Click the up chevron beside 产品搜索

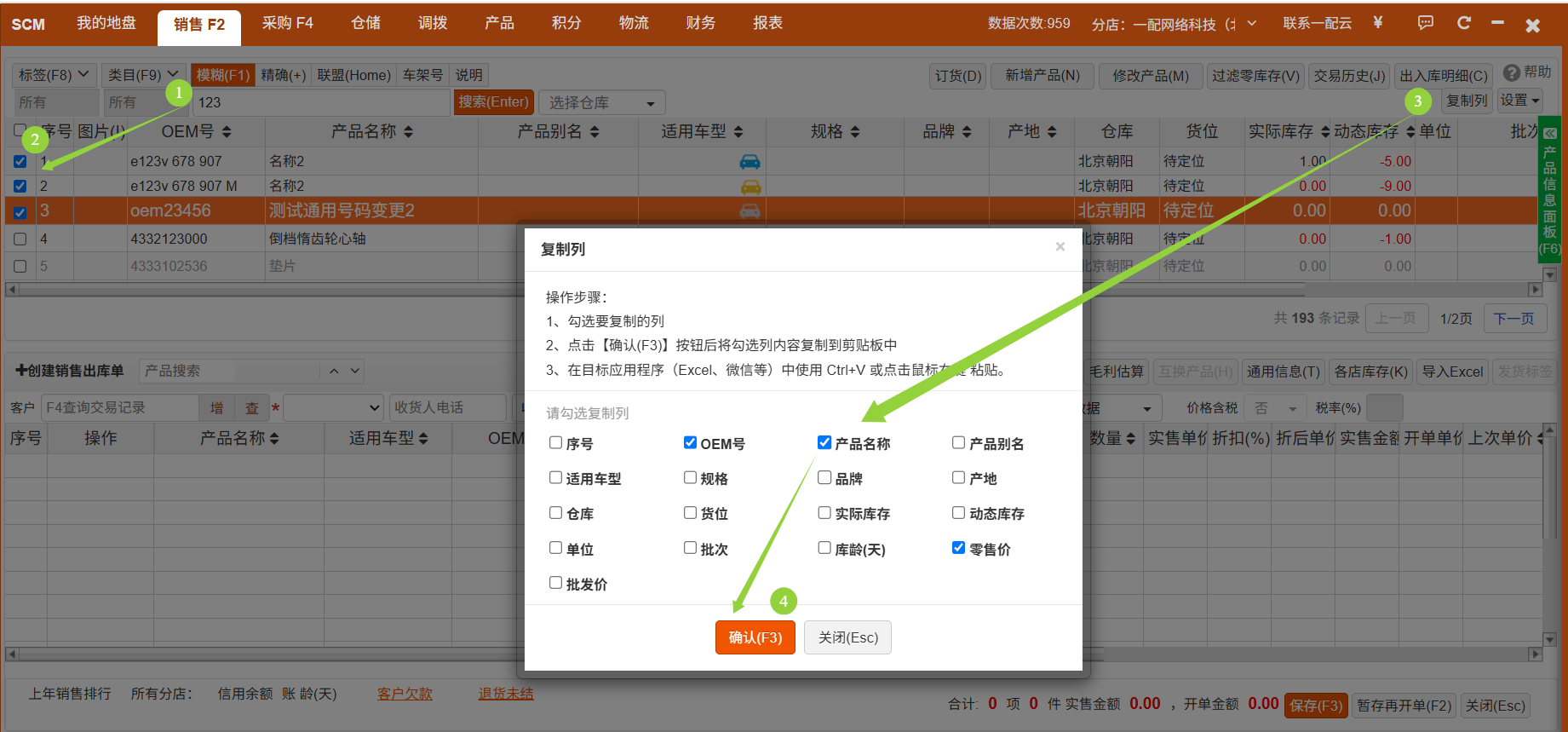point(334,372)
